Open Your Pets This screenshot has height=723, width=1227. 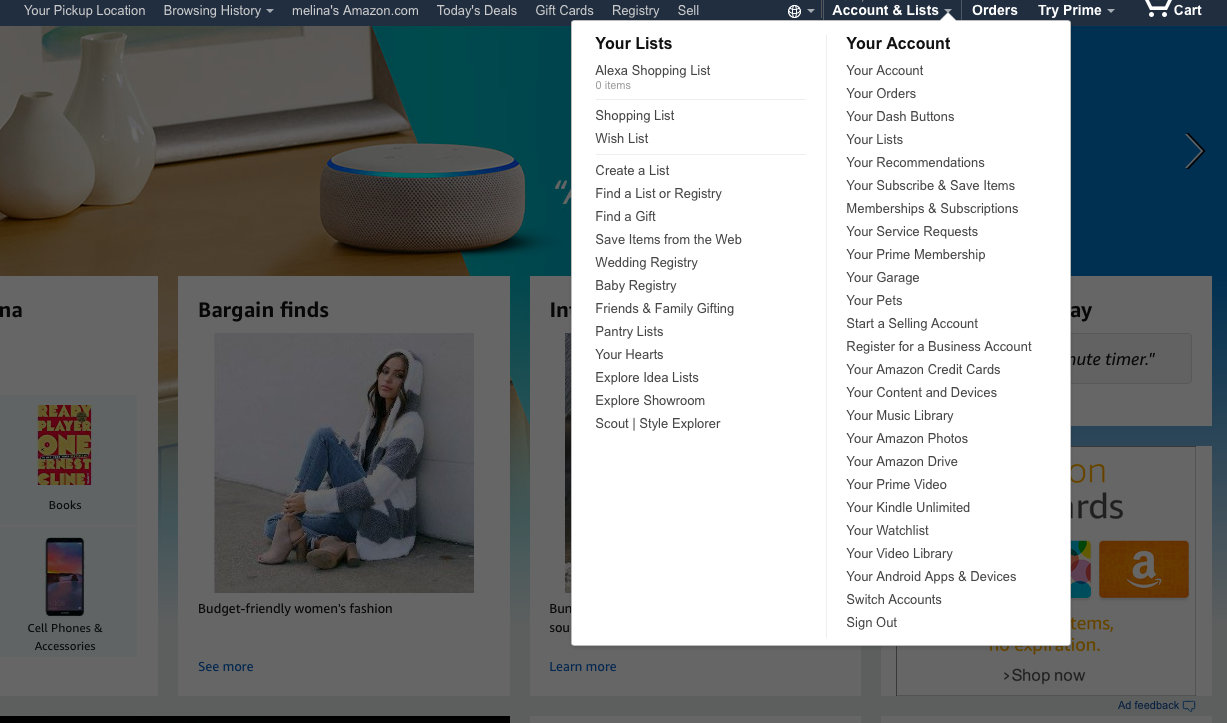(874, 300)
